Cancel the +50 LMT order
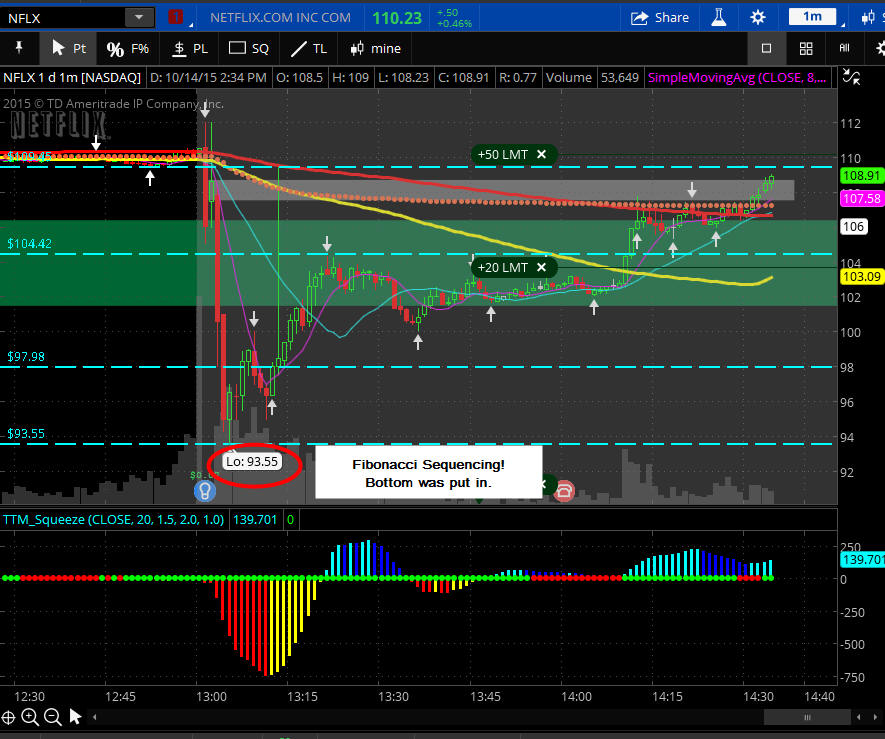 coord(541,154)
